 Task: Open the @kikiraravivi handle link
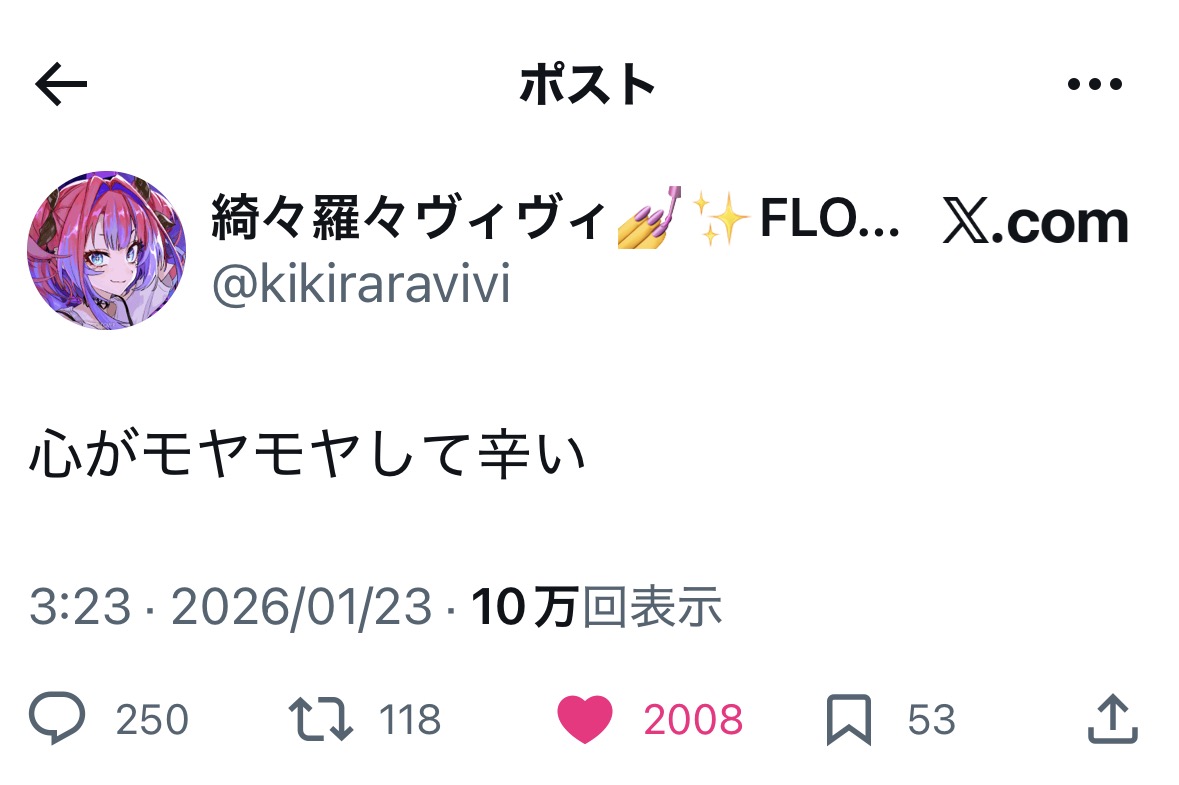point(361,286)
